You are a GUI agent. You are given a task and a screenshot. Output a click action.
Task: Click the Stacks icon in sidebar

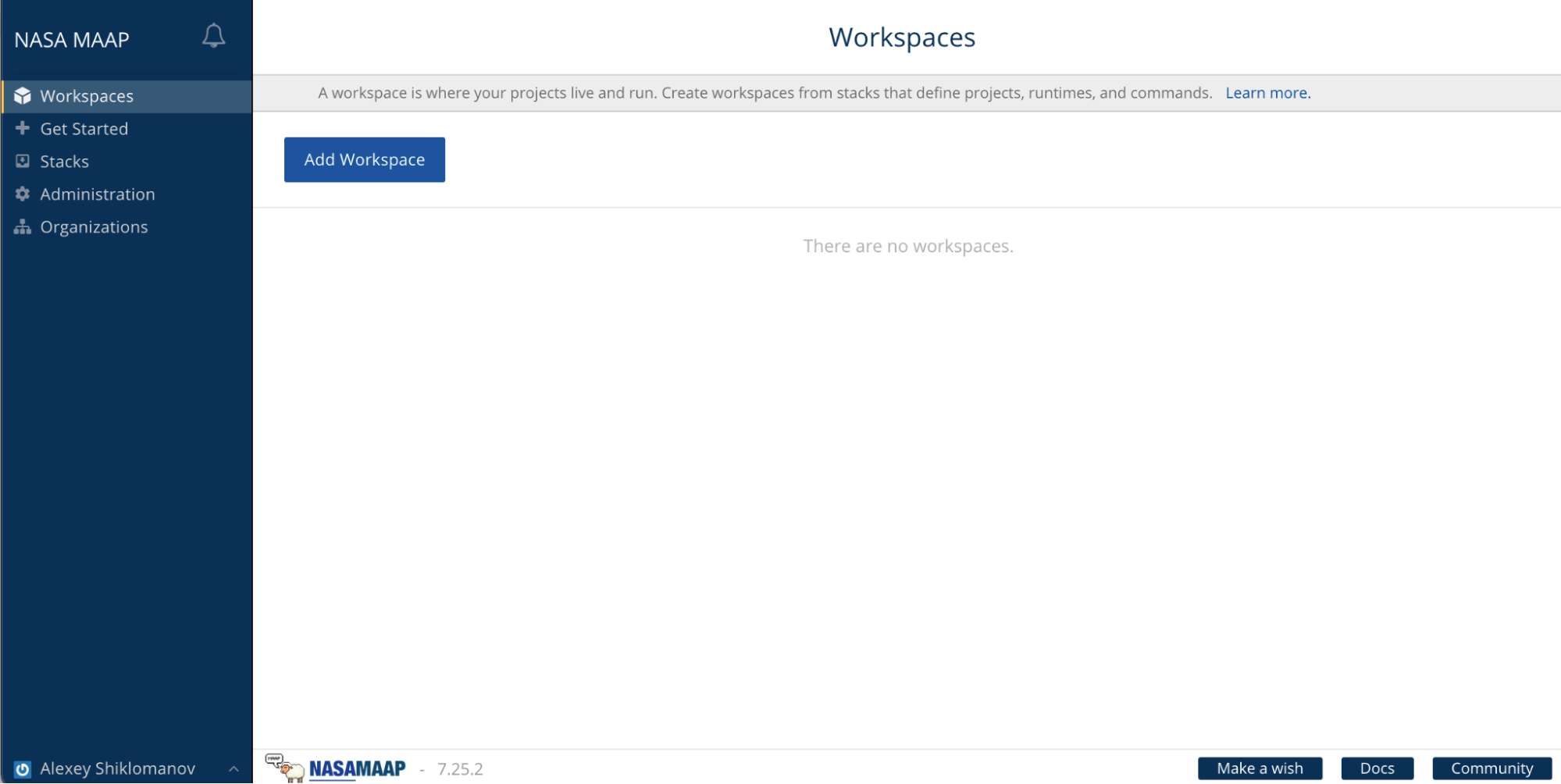coord(23,161)
